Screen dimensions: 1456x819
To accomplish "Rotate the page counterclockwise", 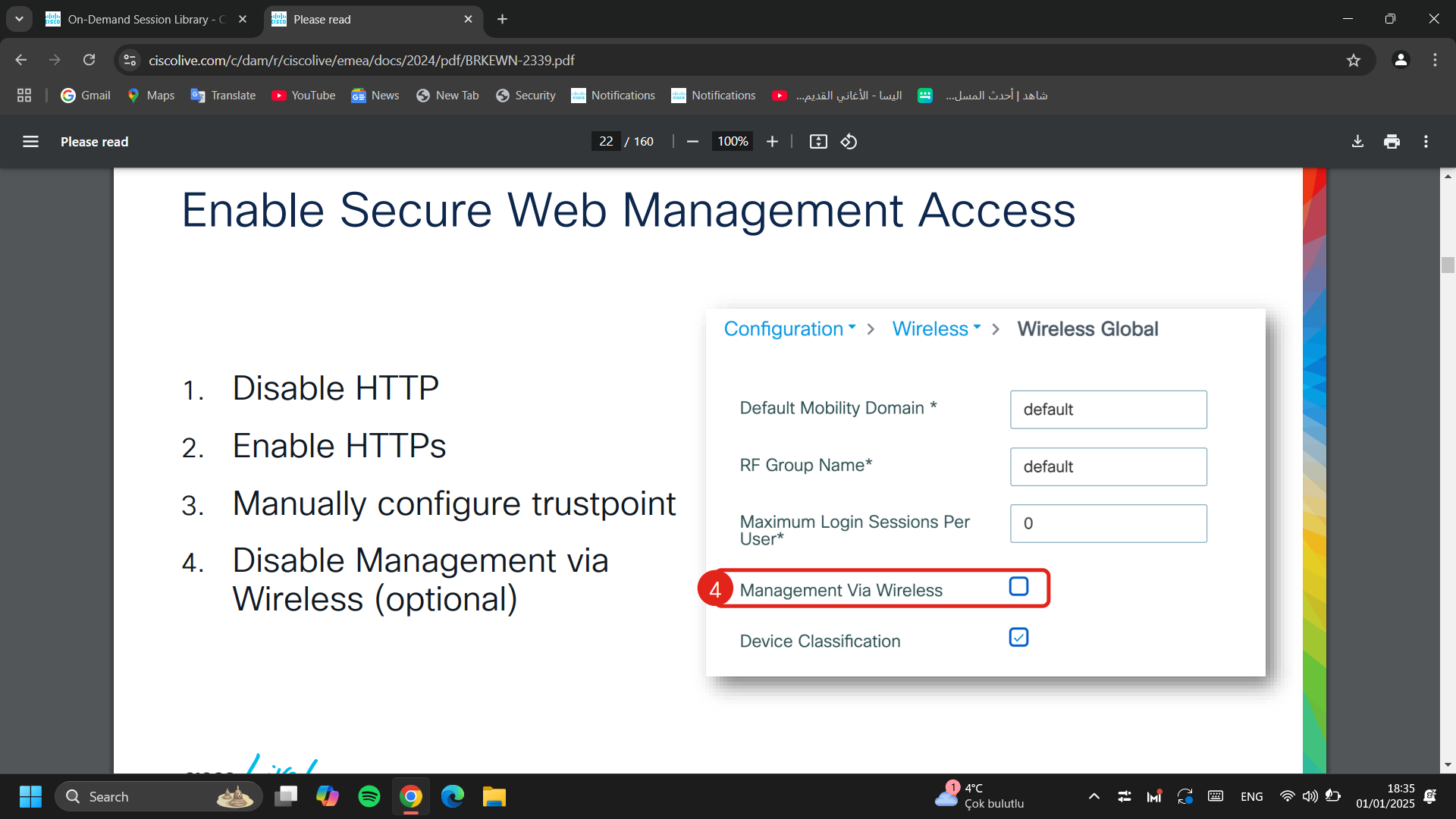I will 849,141.
